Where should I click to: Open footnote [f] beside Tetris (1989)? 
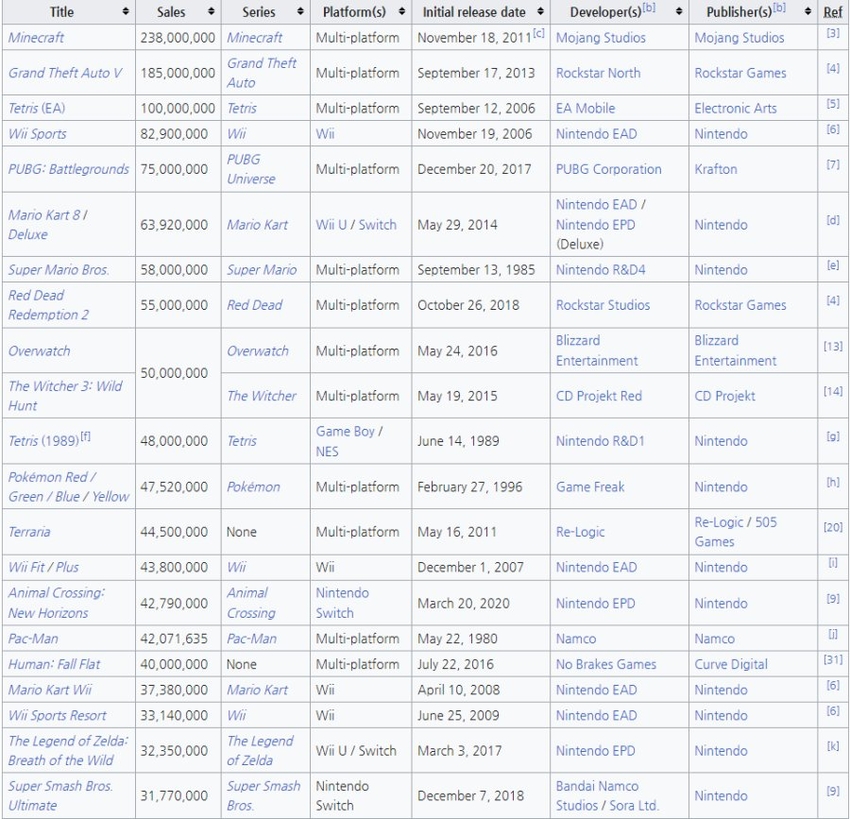(x=86, y=436)
